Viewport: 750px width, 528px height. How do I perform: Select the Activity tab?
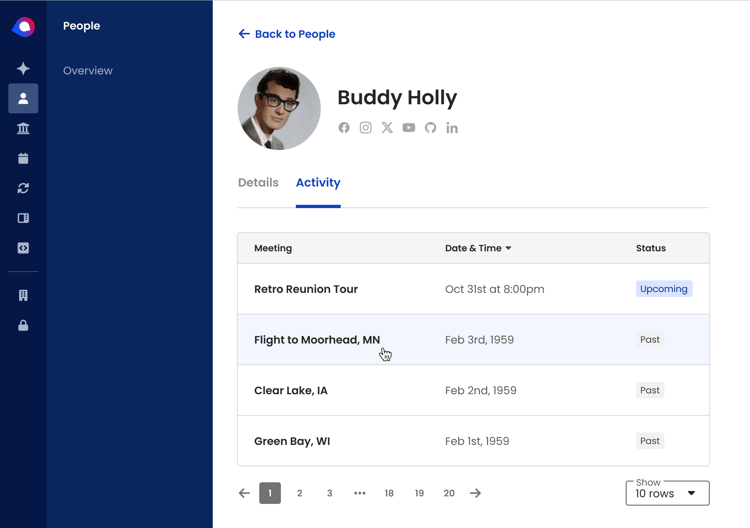pyautogui.click(x=318, y=182)
